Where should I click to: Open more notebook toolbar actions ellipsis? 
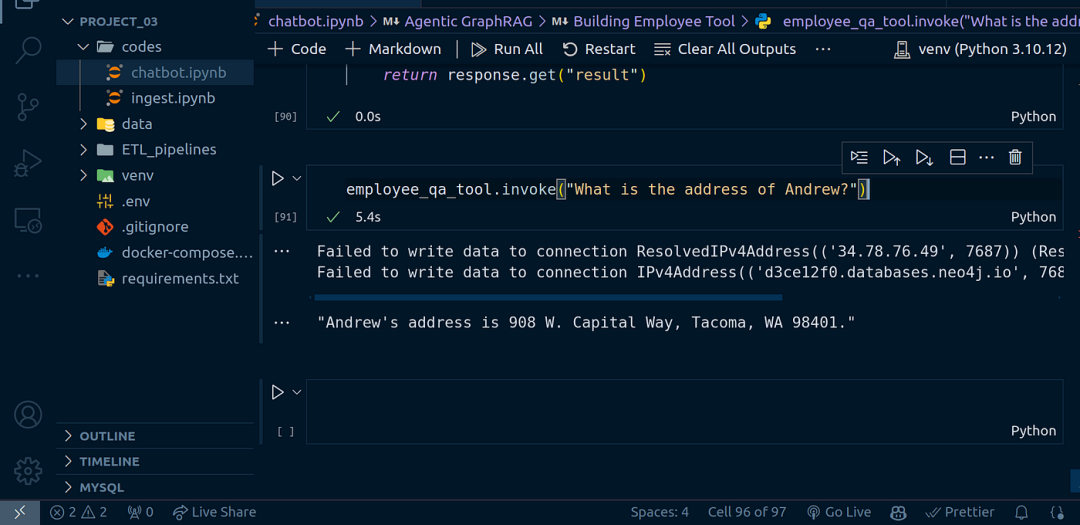[822, 49]
